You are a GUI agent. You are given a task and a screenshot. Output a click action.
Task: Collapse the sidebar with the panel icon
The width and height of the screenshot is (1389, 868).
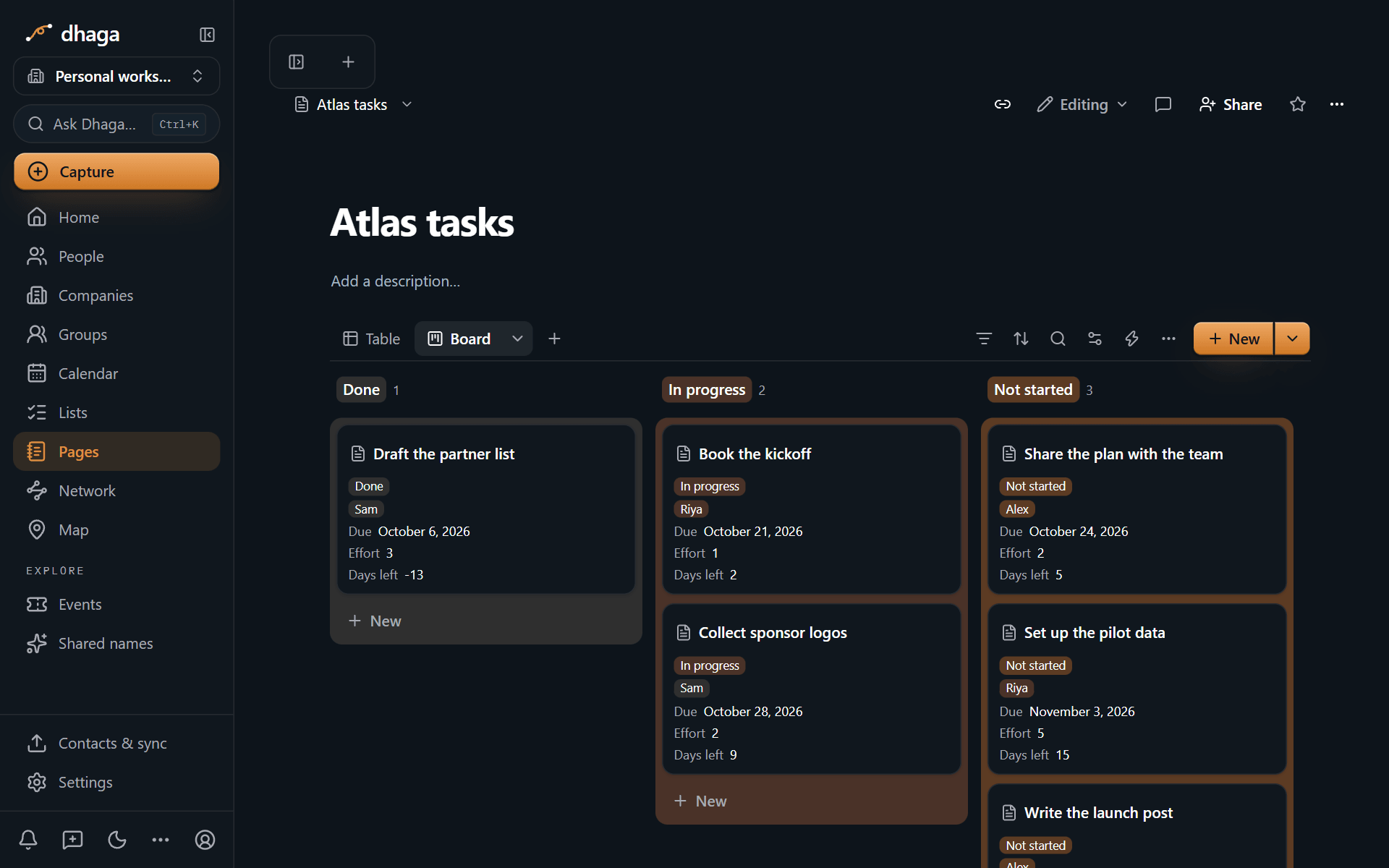207,35
